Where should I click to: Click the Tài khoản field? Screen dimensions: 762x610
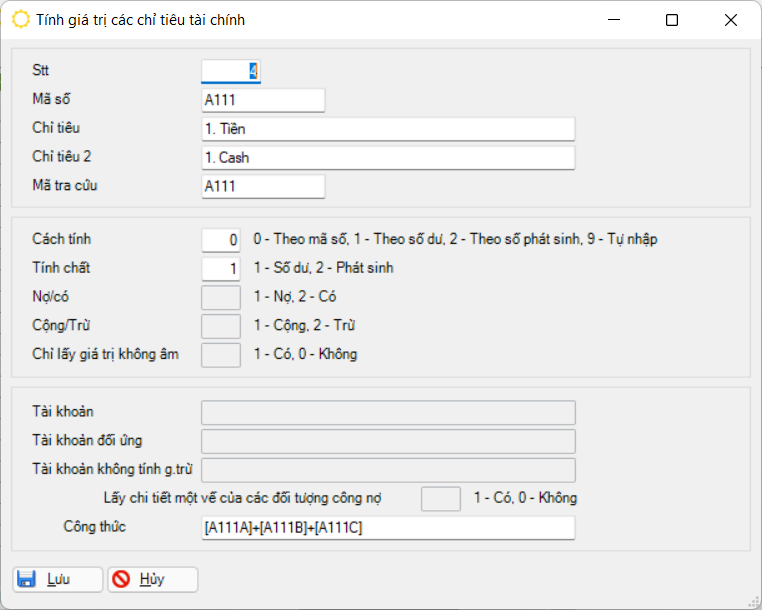pyautogui.click(x=388, y=413)
